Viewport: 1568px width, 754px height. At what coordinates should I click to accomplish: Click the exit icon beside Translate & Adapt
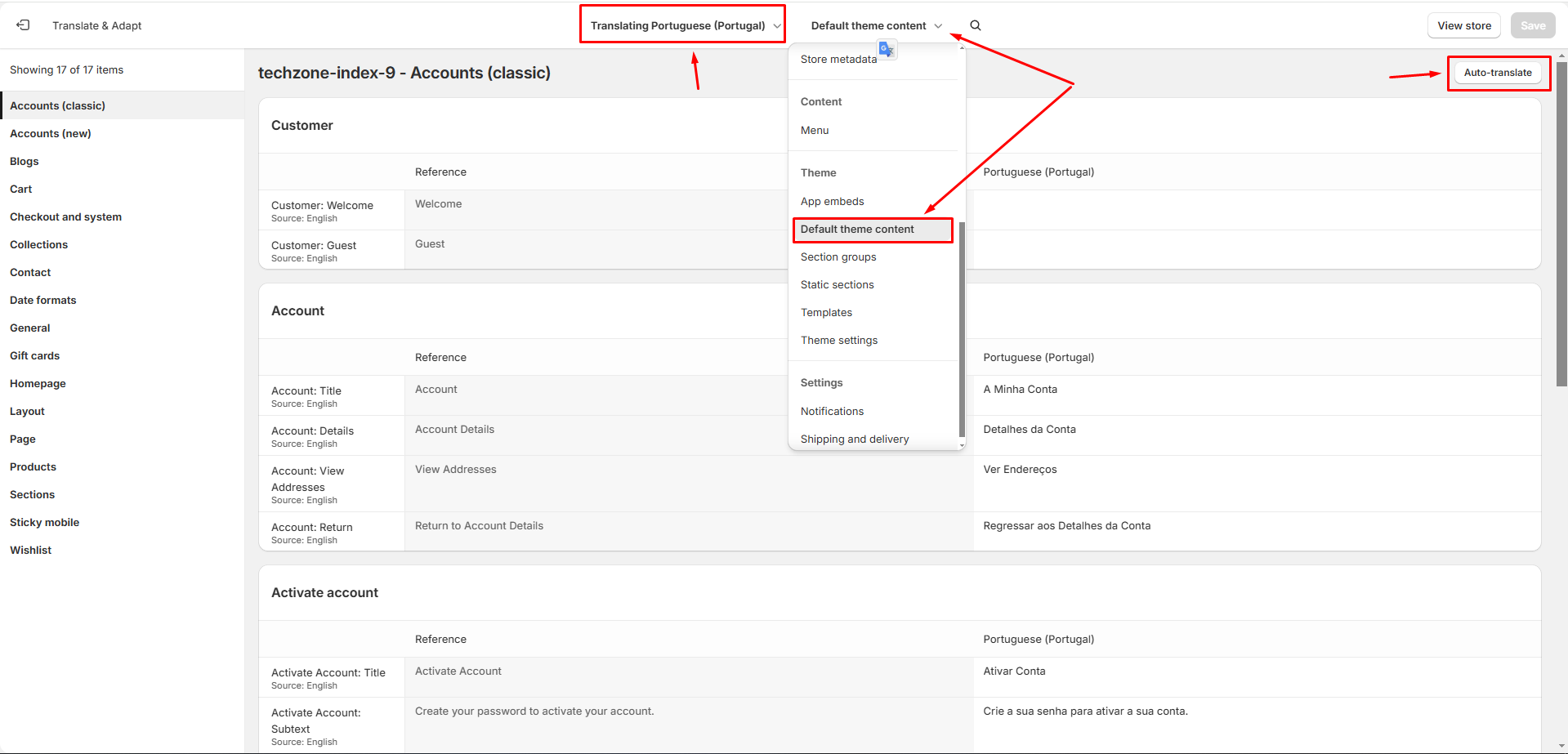pyautogui.click(x=23, y=25)
